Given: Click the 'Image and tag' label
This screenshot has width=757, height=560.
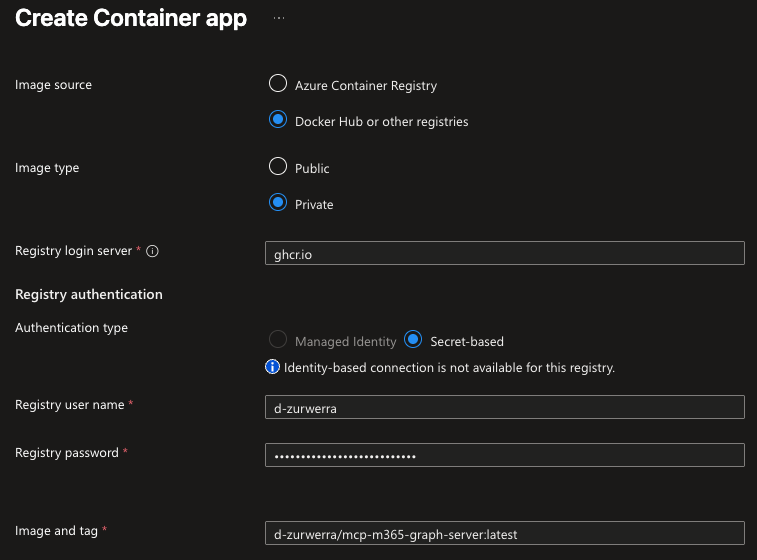Looking at the screenshot, I should (x=56, y=531).
